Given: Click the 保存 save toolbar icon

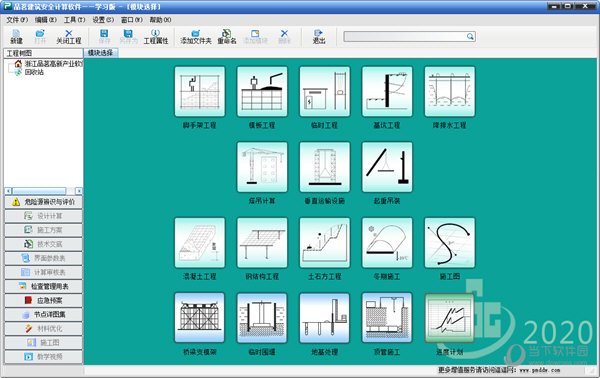Looking at the screenshot, I should [x=104, y=37].
